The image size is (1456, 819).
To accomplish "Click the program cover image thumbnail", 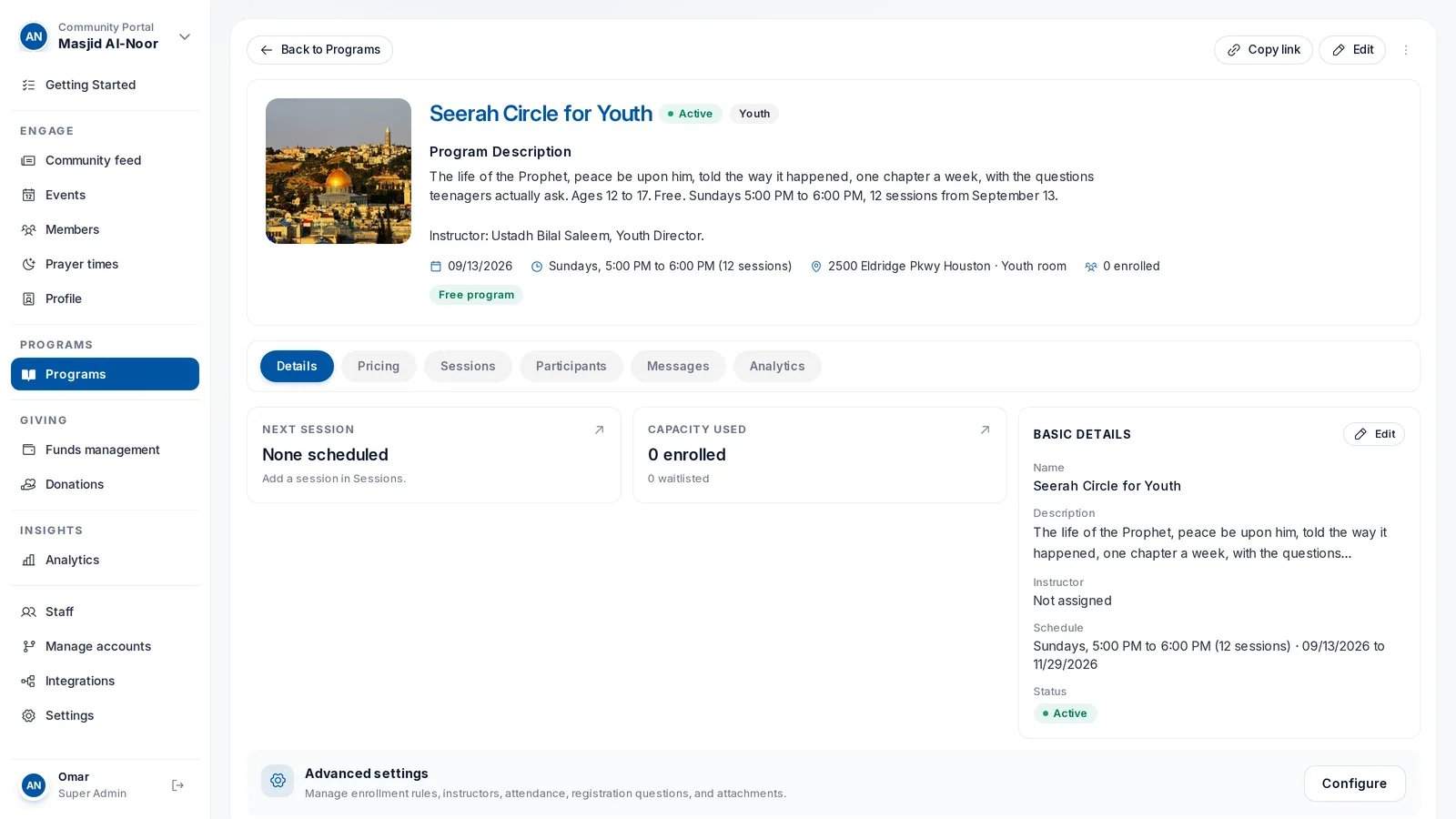I will point(339,171).
